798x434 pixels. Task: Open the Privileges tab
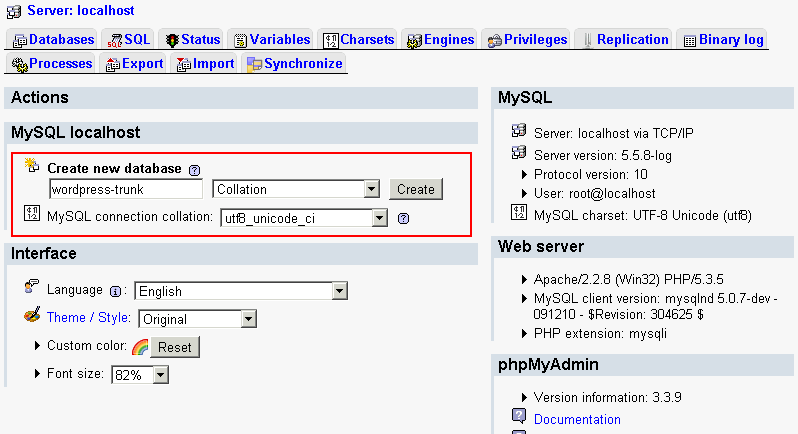tap(527, 40)
